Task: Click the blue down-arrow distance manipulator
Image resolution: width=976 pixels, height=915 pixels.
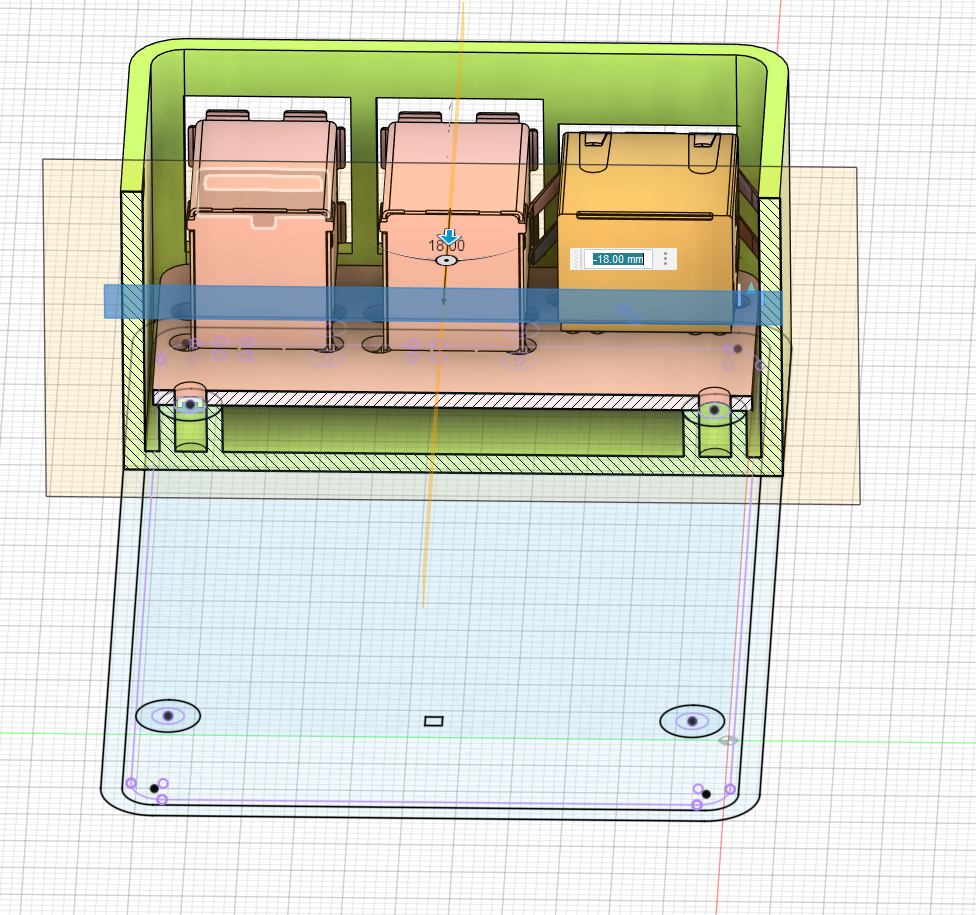Action: [x=448, y=238]
